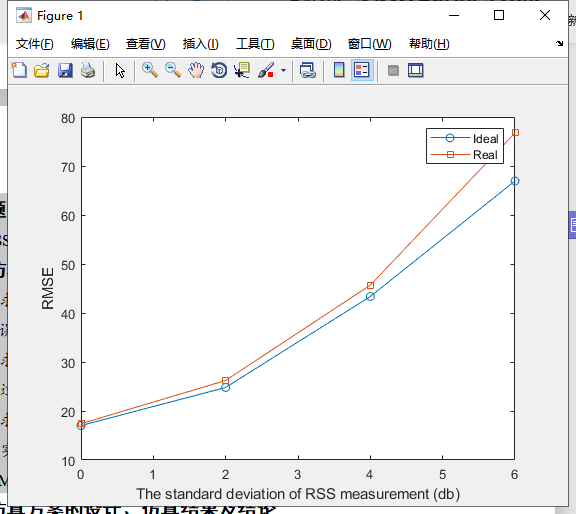Open the 文件(F) menu
Screen dimensions: 576x514
point(35,44)
